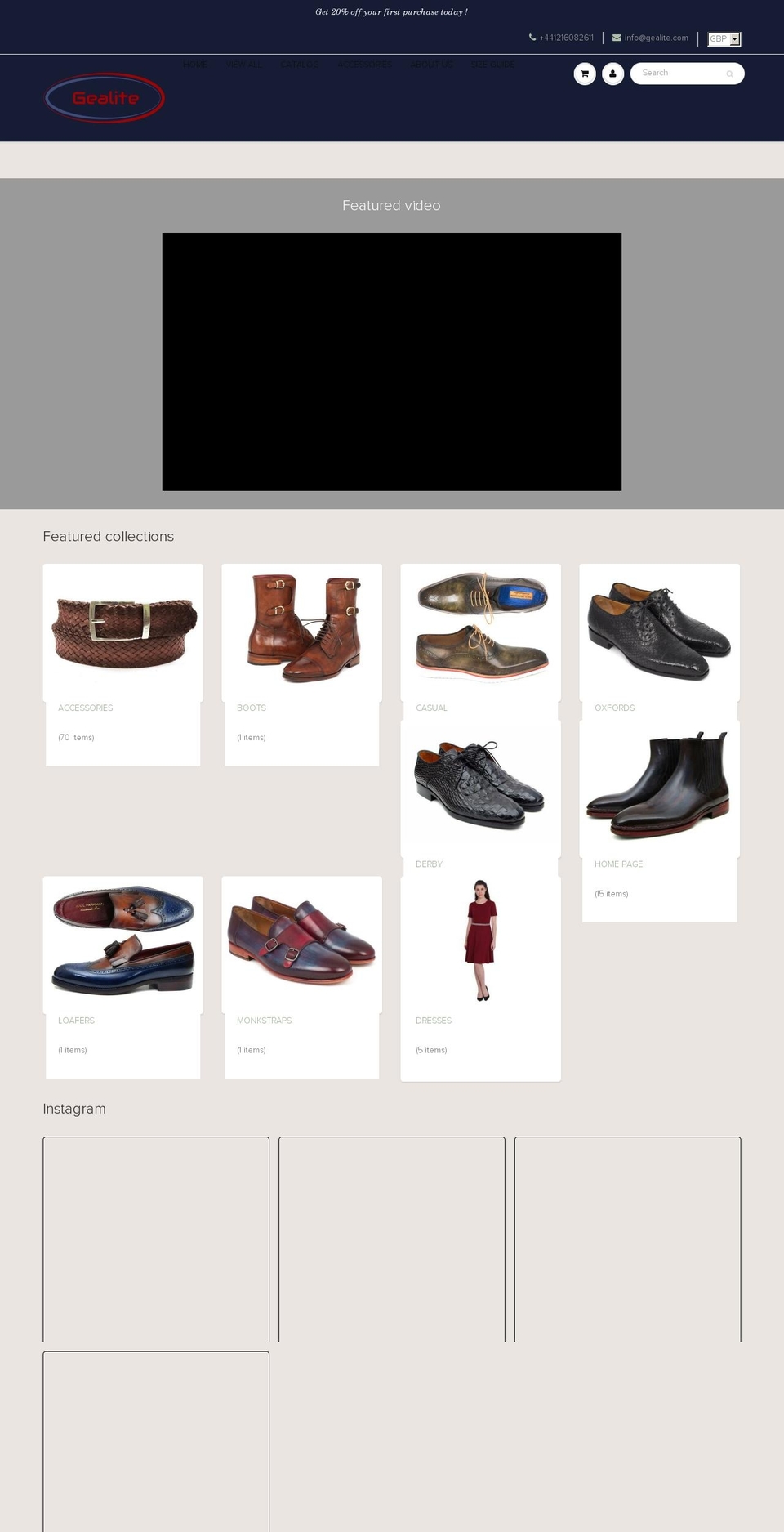The image size is (784, 1532).
Task: Open the HOME menu item
Action: pos(195,65)
